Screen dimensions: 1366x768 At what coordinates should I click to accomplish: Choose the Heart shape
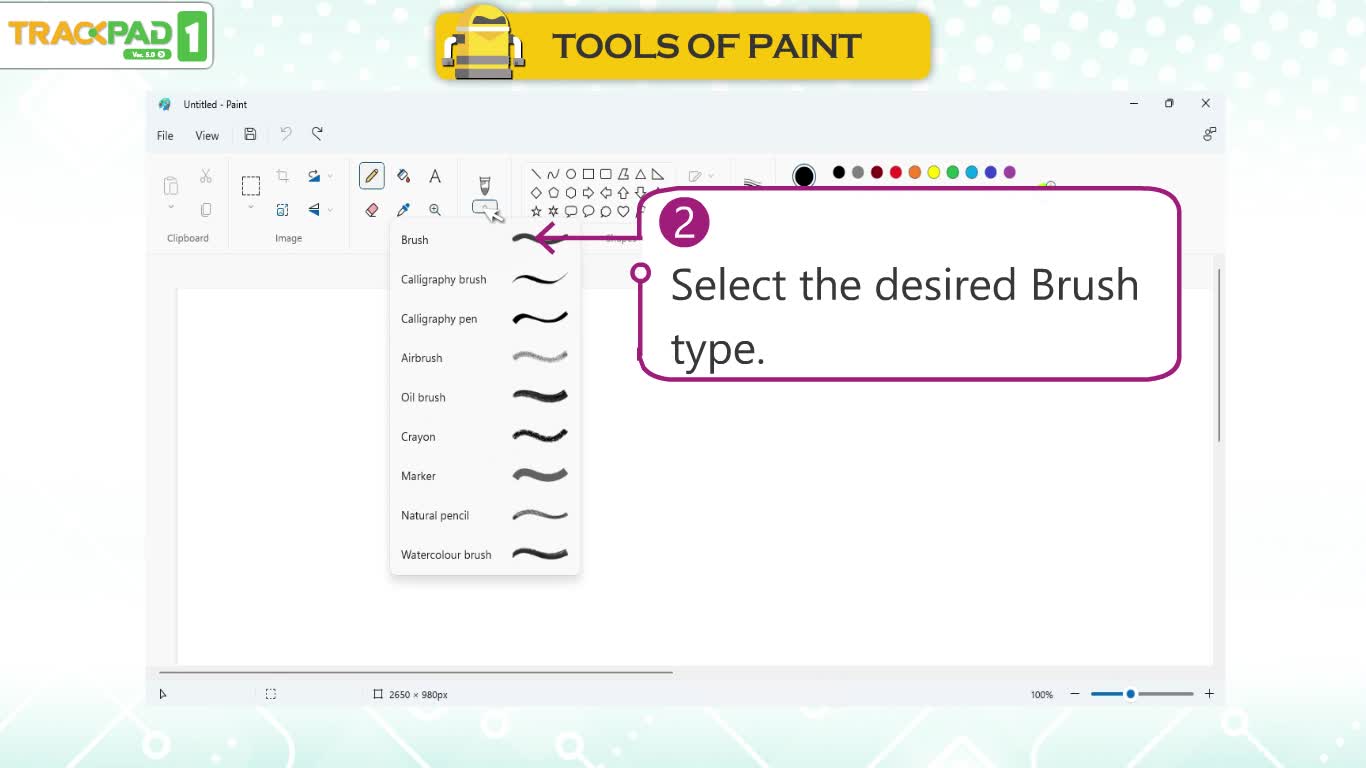click(623, 211)
